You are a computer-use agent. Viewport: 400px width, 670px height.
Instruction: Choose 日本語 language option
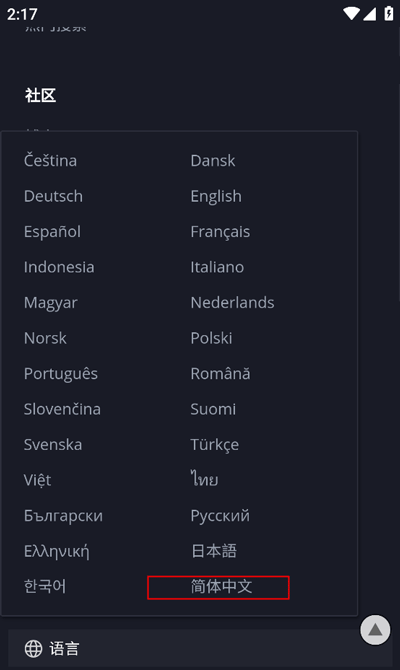tap(214, 551)
